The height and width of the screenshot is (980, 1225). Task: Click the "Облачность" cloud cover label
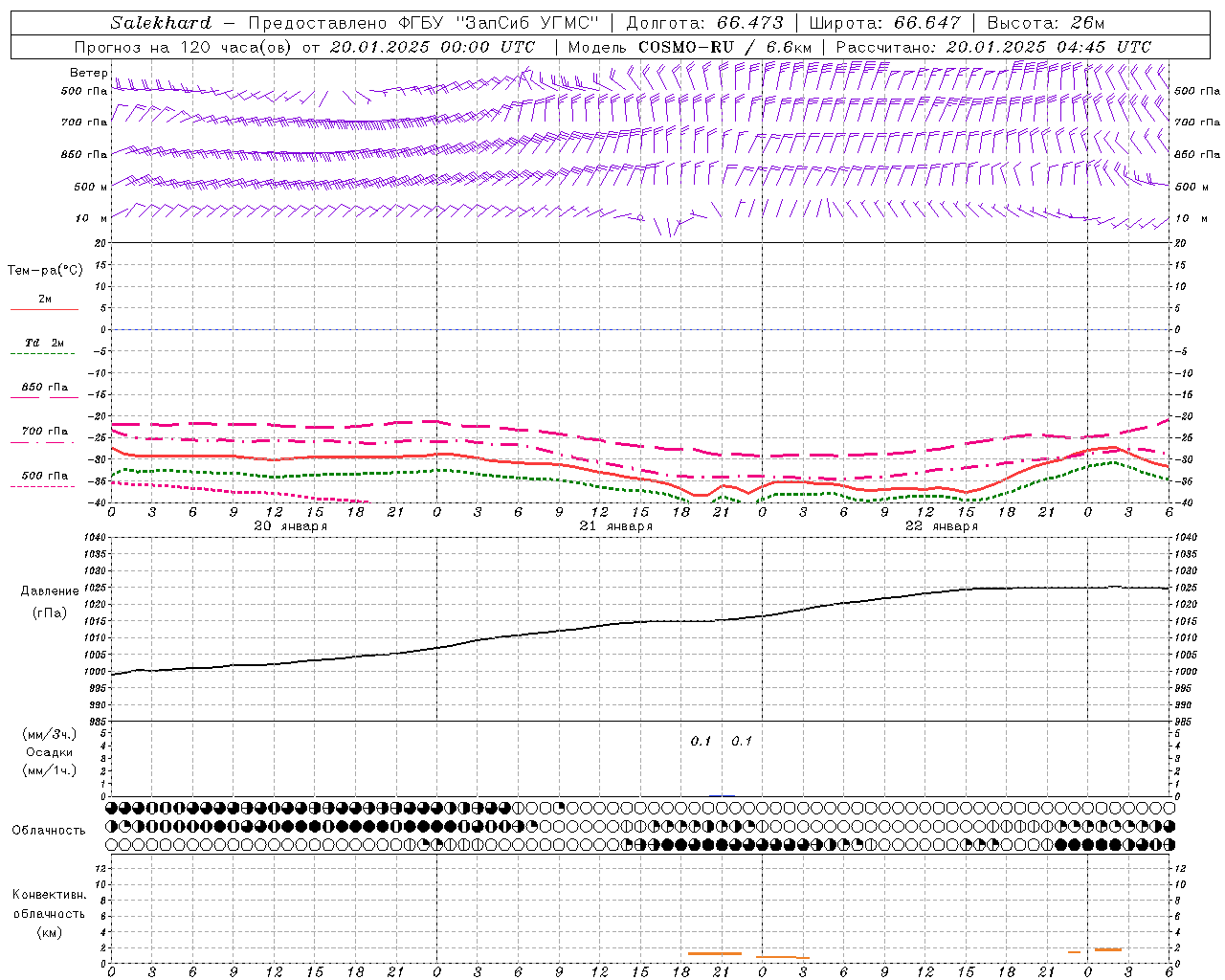49,830
